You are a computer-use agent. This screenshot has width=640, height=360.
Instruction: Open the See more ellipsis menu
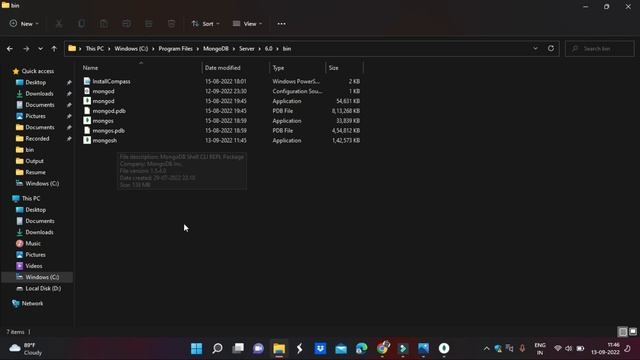(x=282, y=24)
